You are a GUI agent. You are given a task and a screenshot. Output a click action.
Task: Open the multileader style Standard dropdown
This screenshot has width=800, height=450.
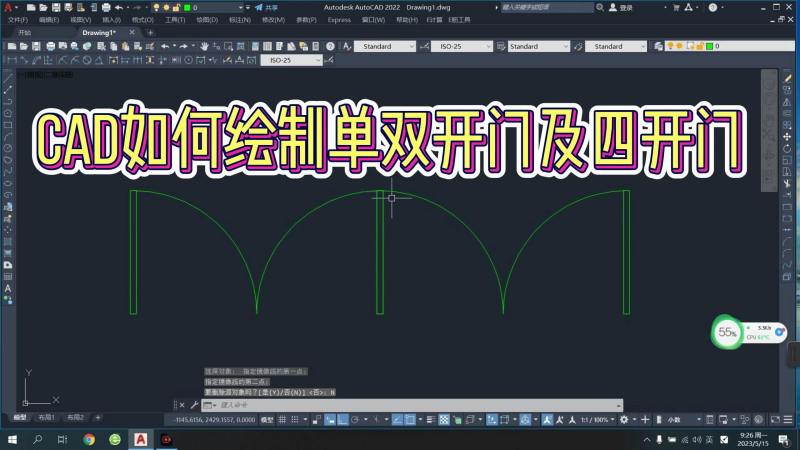[x=616, y=46]
